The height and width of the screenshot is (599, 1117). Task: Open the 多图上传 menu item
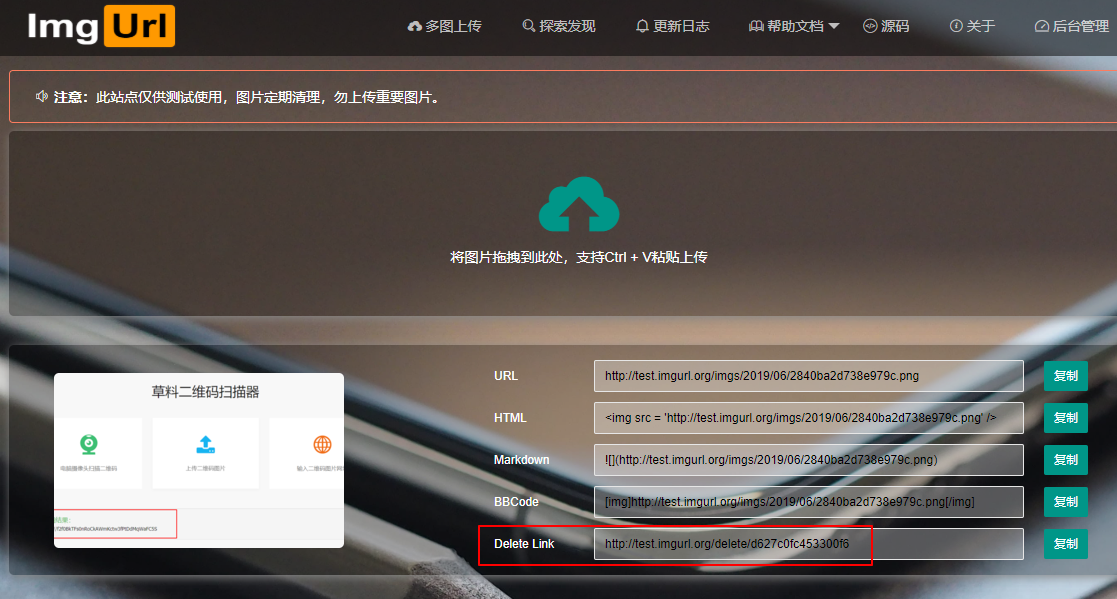click(453, 26)
